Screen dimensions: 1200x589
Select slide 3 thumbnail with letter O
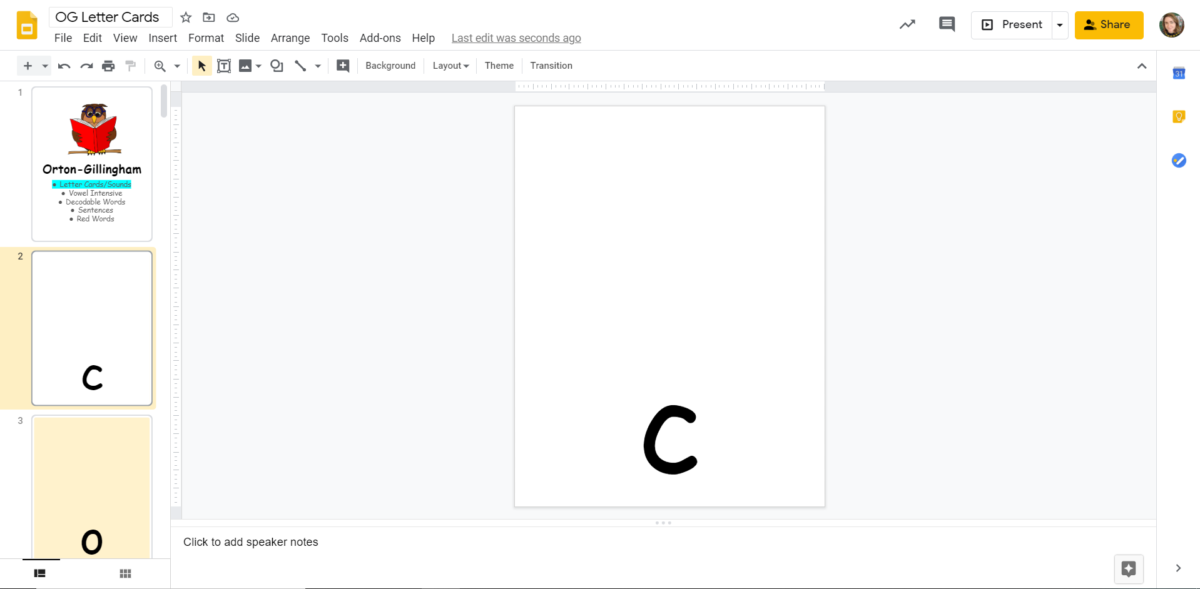[92, 487]
